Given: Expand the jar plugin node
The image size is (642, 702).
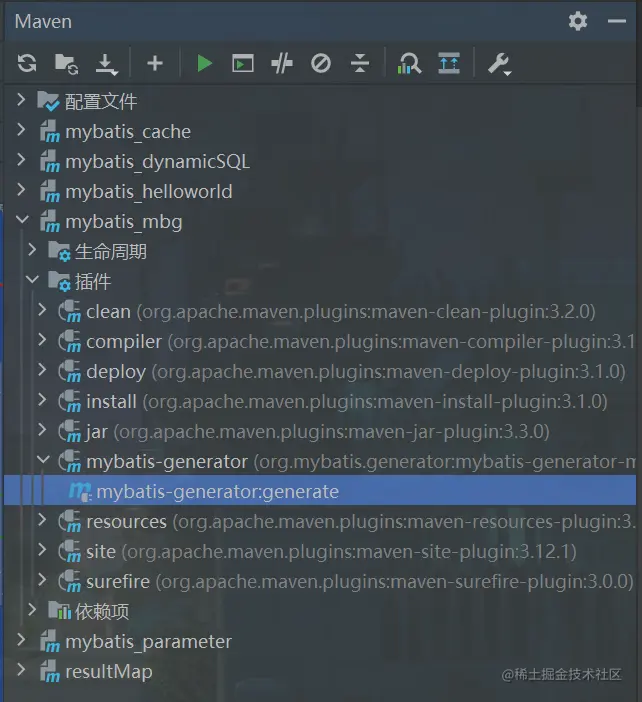Looking at the screenshot, I should (42, 429).
